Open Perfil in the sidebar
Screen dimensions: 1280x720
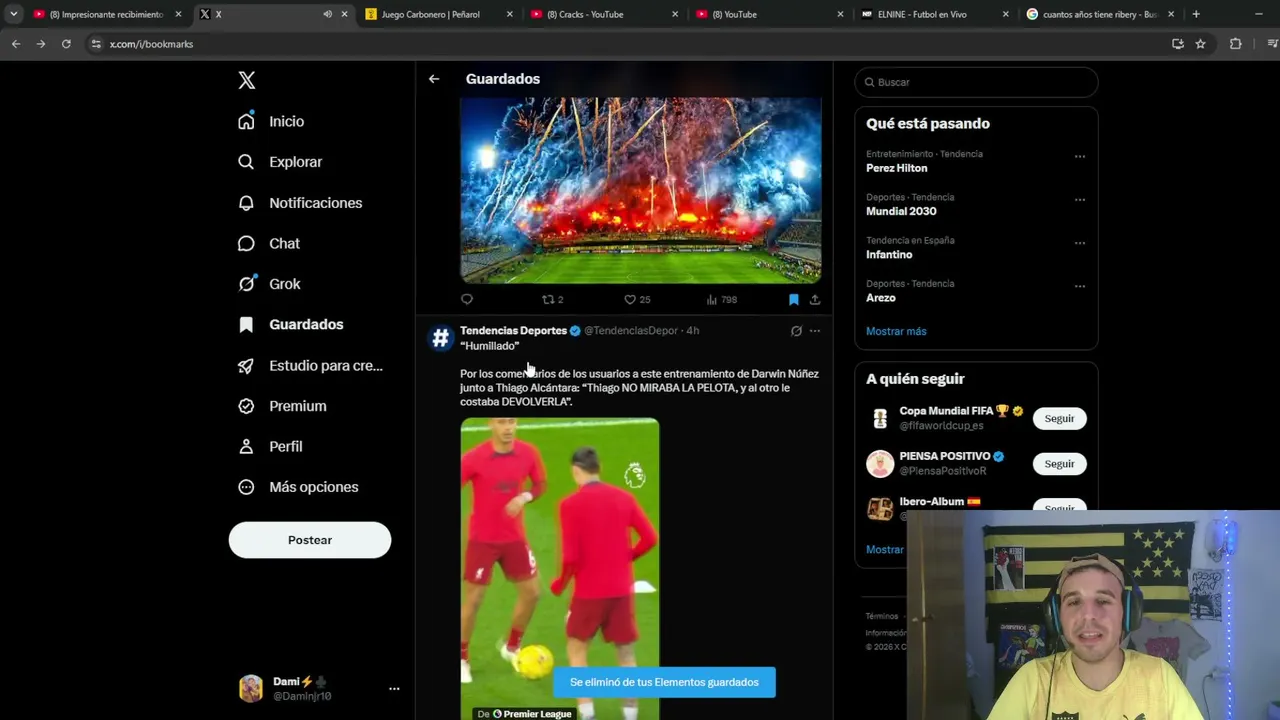[x=270, y=446]
